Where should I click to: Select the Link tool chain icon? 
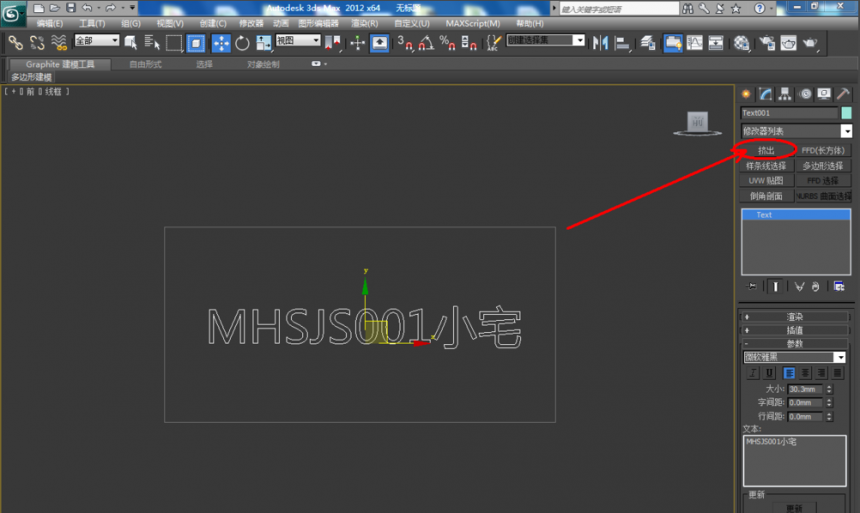click(15, 43)
